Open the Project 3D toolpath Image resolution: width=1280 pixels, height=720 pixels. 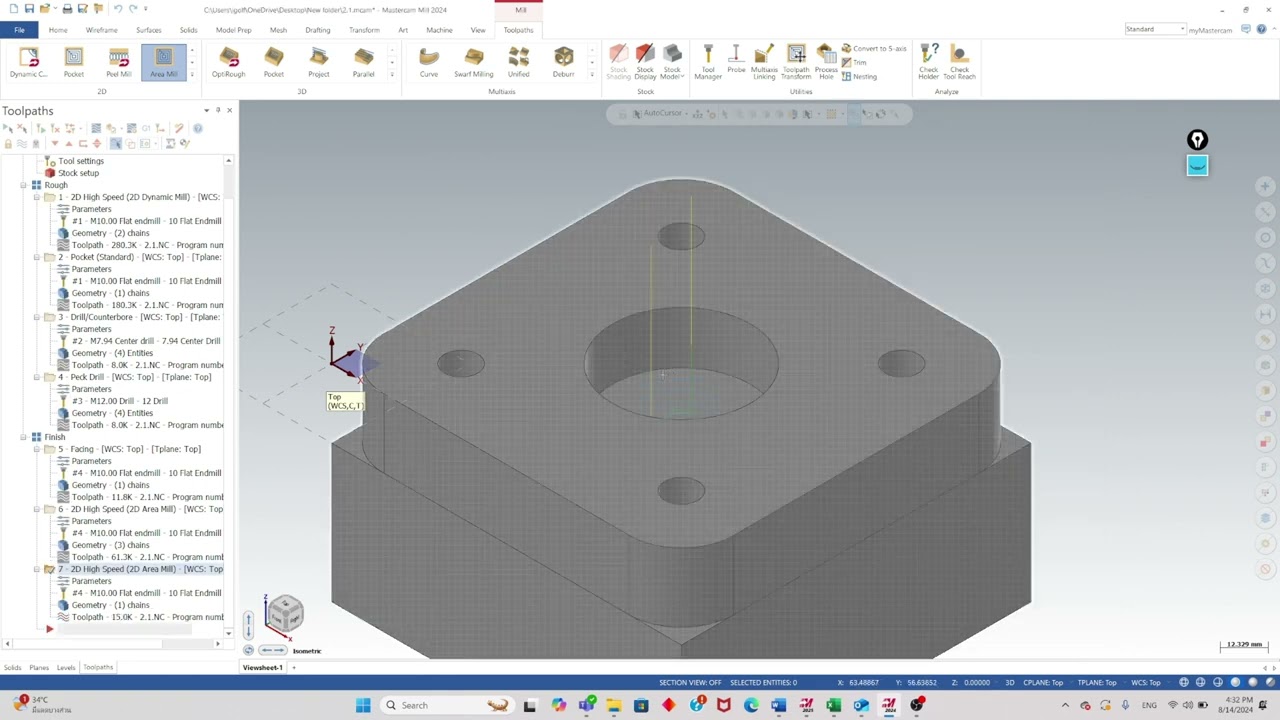(x=319, y=62)
